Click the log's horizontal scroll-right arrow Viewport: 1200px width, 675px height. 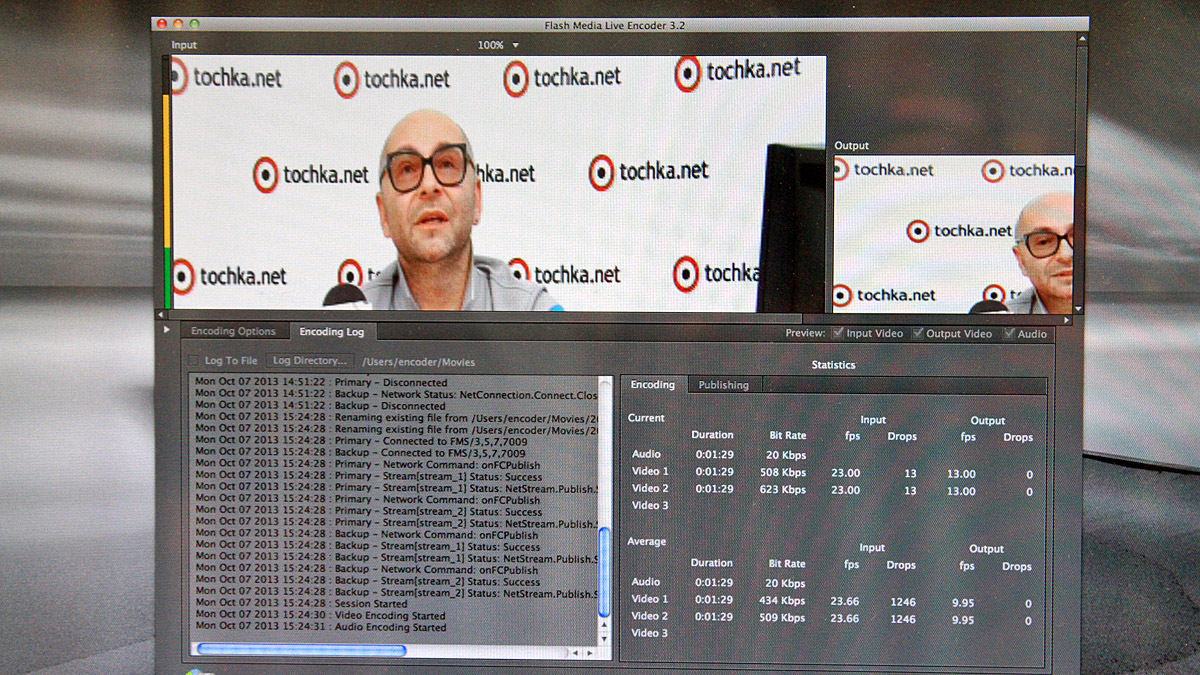pyautogui.click(x=589, y=652)
